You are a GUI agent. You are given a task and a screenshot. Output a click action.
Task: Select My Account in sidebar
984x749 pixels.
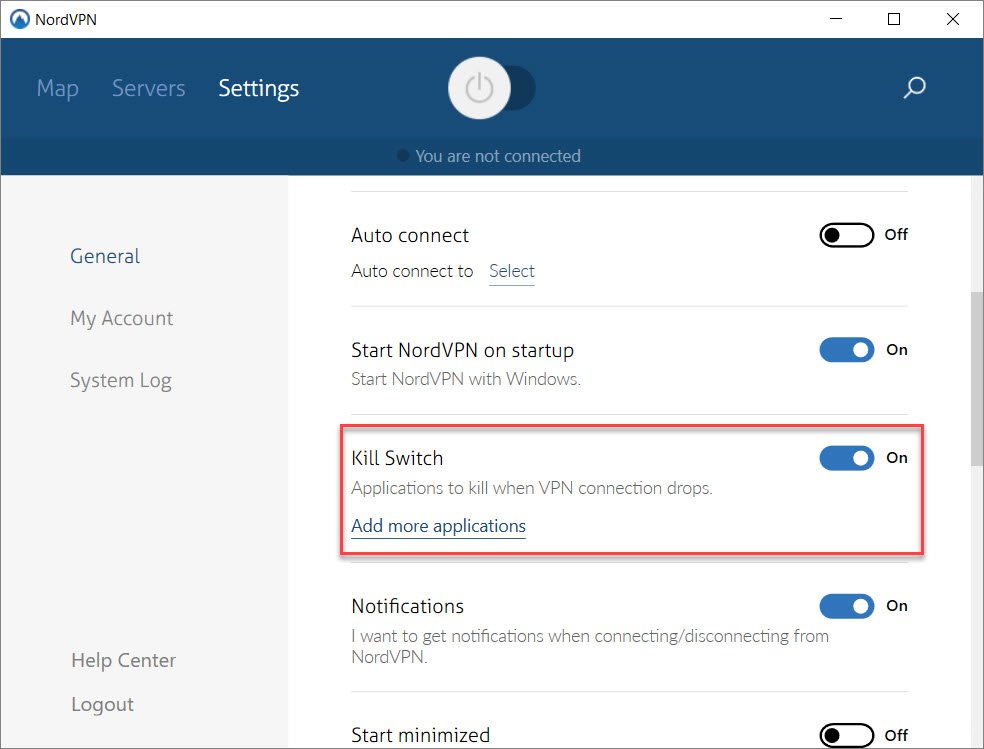tap(122, 319)
